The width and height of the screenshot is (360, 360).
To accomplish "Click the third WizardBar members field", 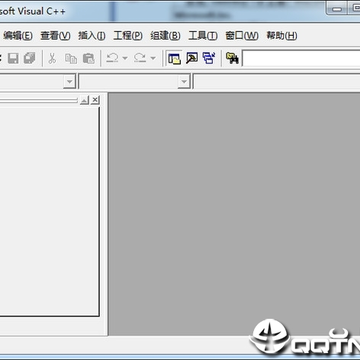I will 277,82.
